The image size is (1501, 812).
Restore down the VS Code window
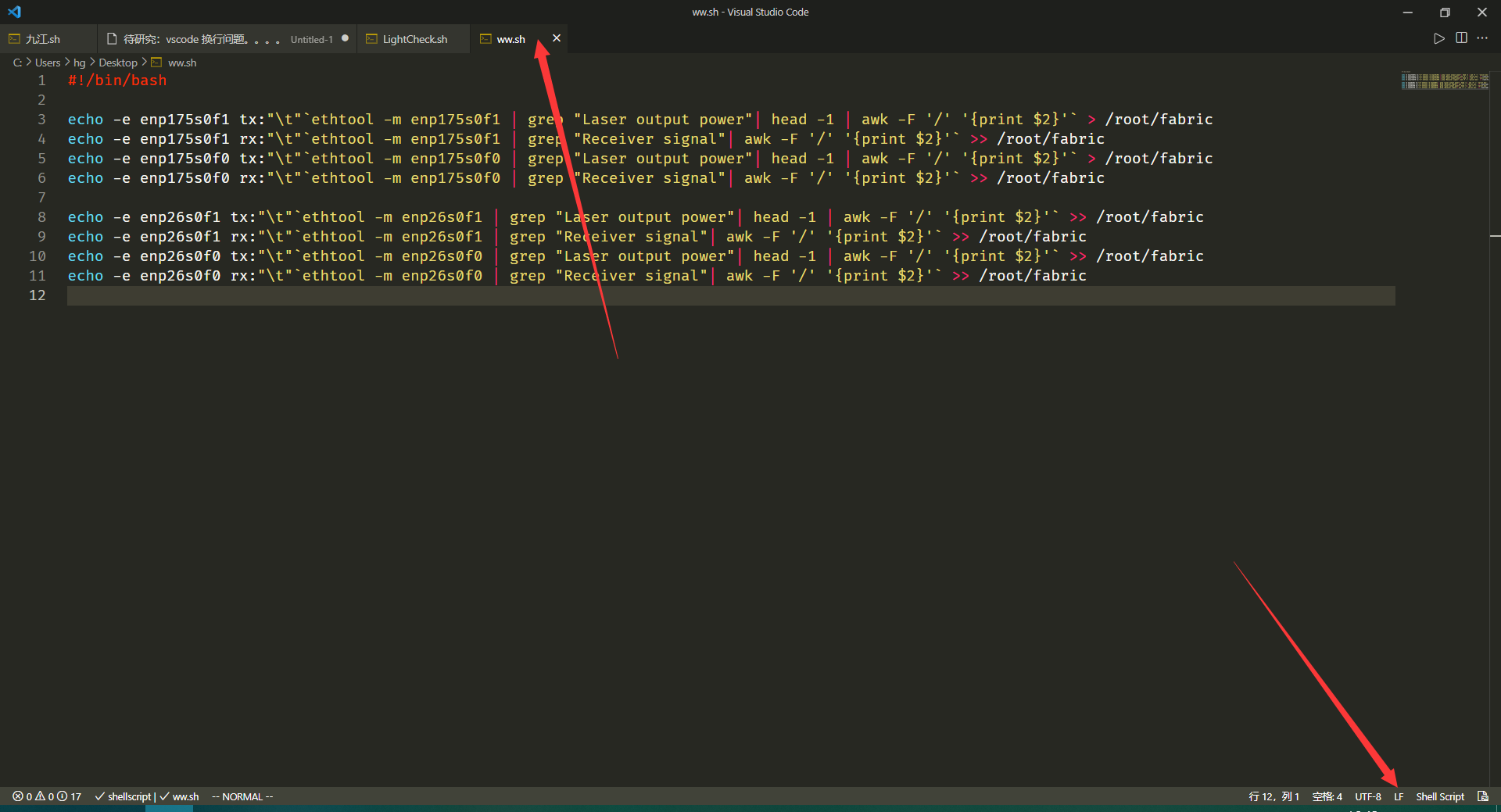click(1445, 12)
